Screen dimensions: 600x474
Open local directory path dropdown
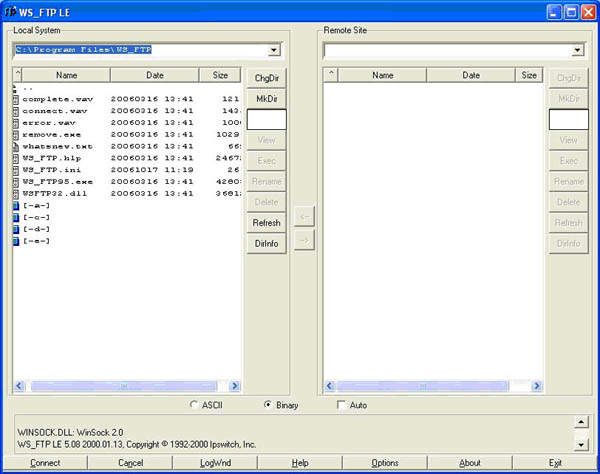274,50
